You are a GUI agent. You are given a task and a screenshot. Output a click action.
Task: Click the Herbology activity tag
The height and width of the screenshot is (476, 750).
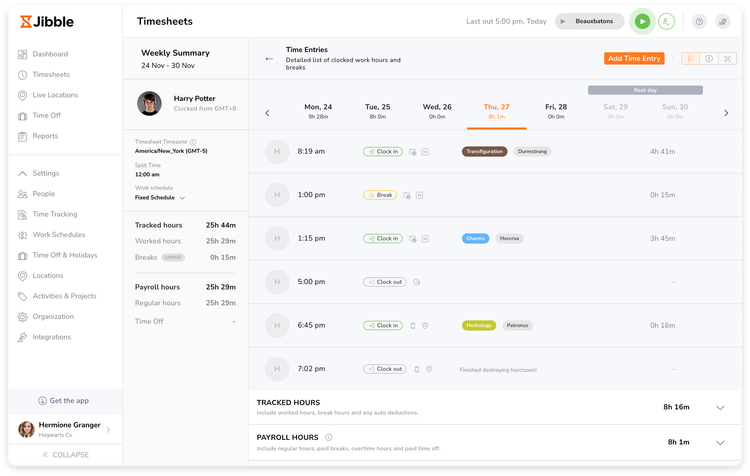tap(479, 326)
